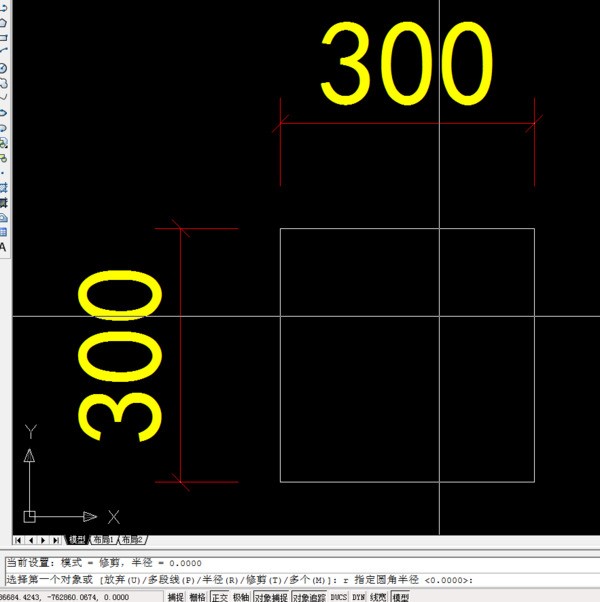Switch to the 布局2 layout tab
Viewport: 600px width, 602px height.
click(133, 540)
